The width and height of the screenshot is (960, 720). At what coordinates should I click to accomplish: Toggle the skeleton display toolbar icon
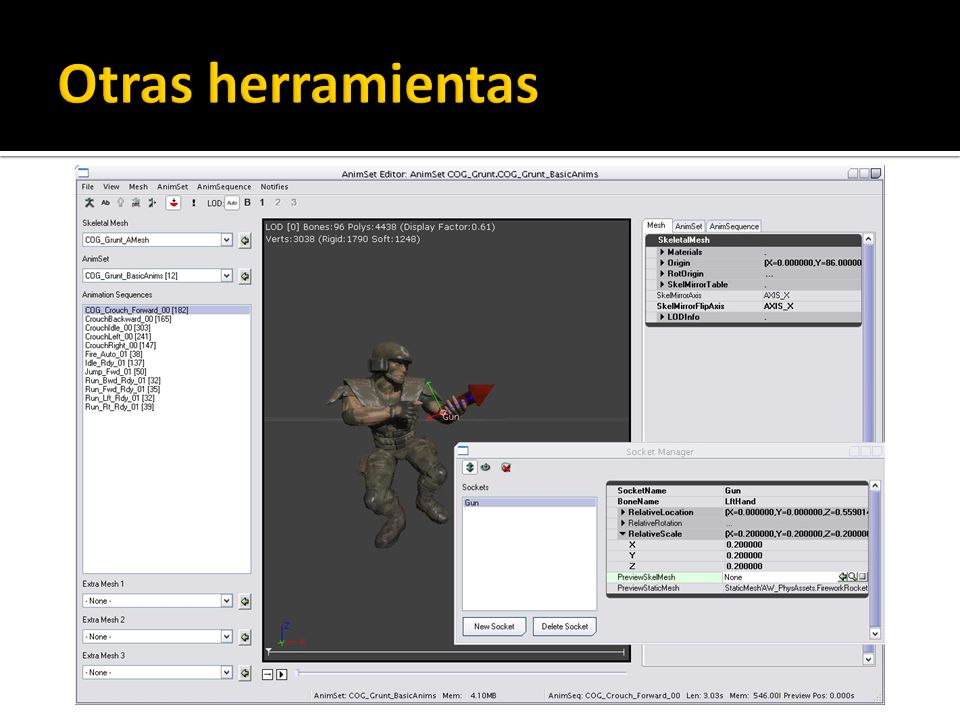[89, 203]
